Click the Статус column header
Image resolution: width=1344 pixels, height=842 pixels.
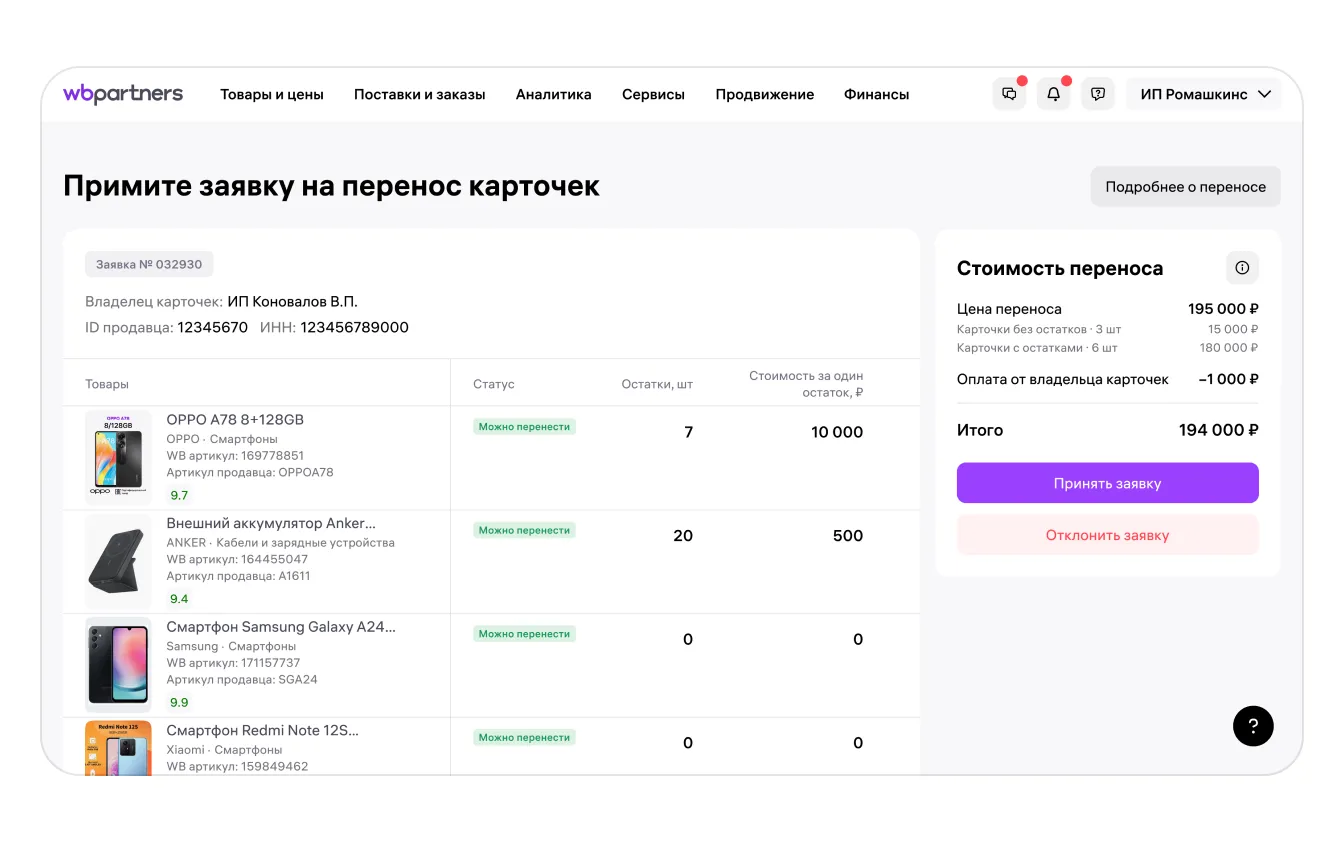pyautogui.click(x=494, y=384)
